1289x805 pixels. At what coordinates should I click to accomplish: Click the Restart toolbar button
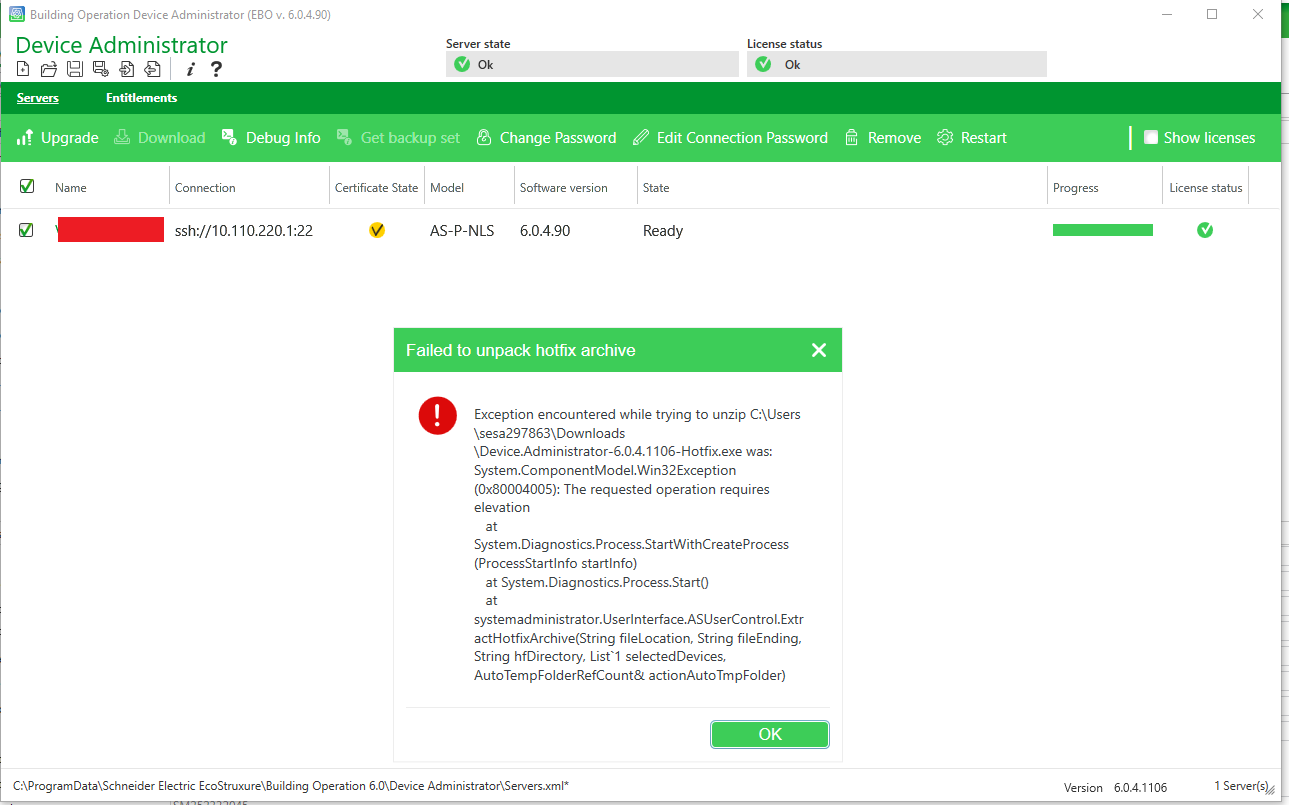click(x=972, y=138)
